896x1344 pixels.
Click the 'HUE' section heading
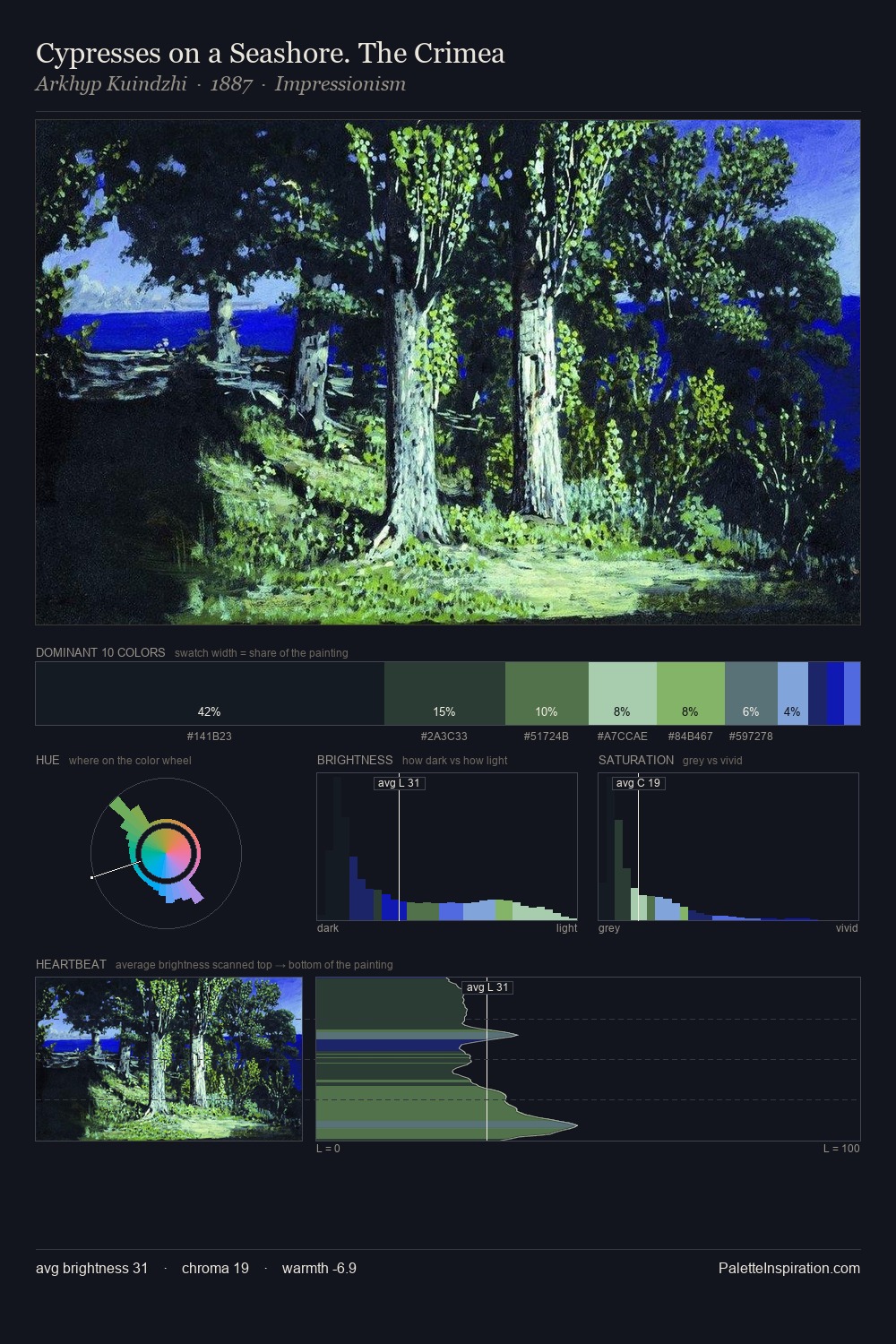click(47, 760)
